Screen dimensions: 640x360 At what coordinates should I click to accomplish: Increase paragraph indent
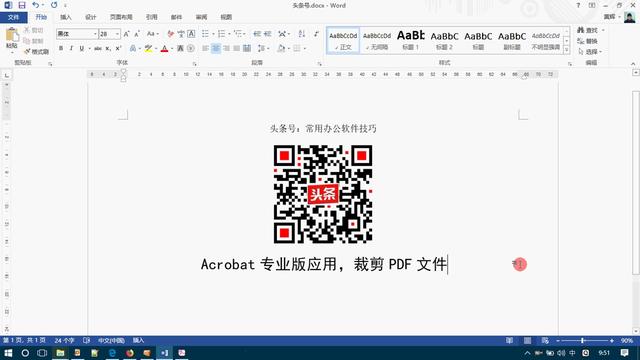click(267, 34)
